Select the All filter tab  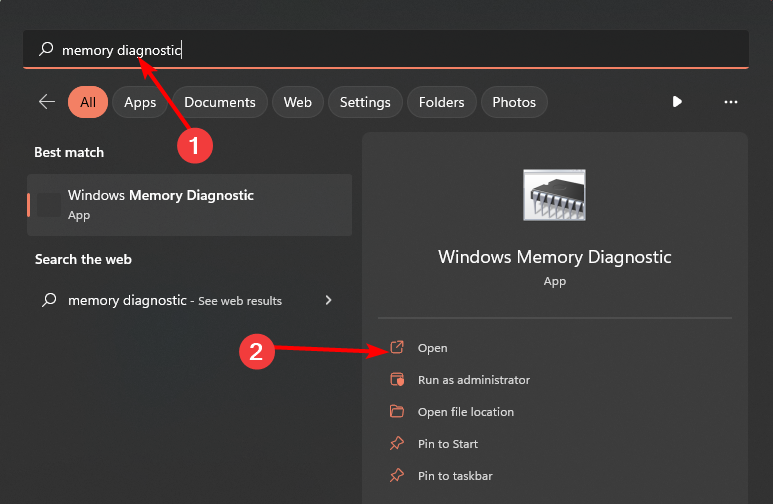coord(88,102)
